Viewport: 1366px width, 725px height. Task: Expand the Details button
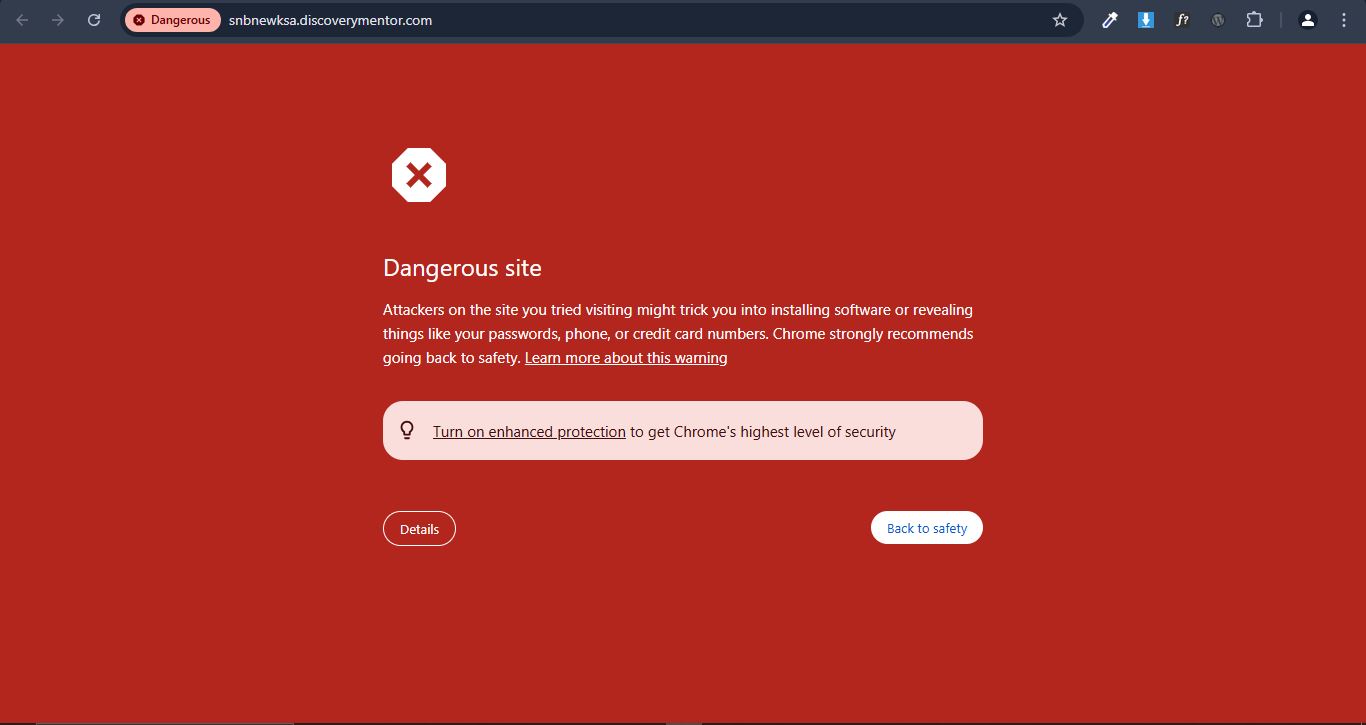tap(419, 529)
